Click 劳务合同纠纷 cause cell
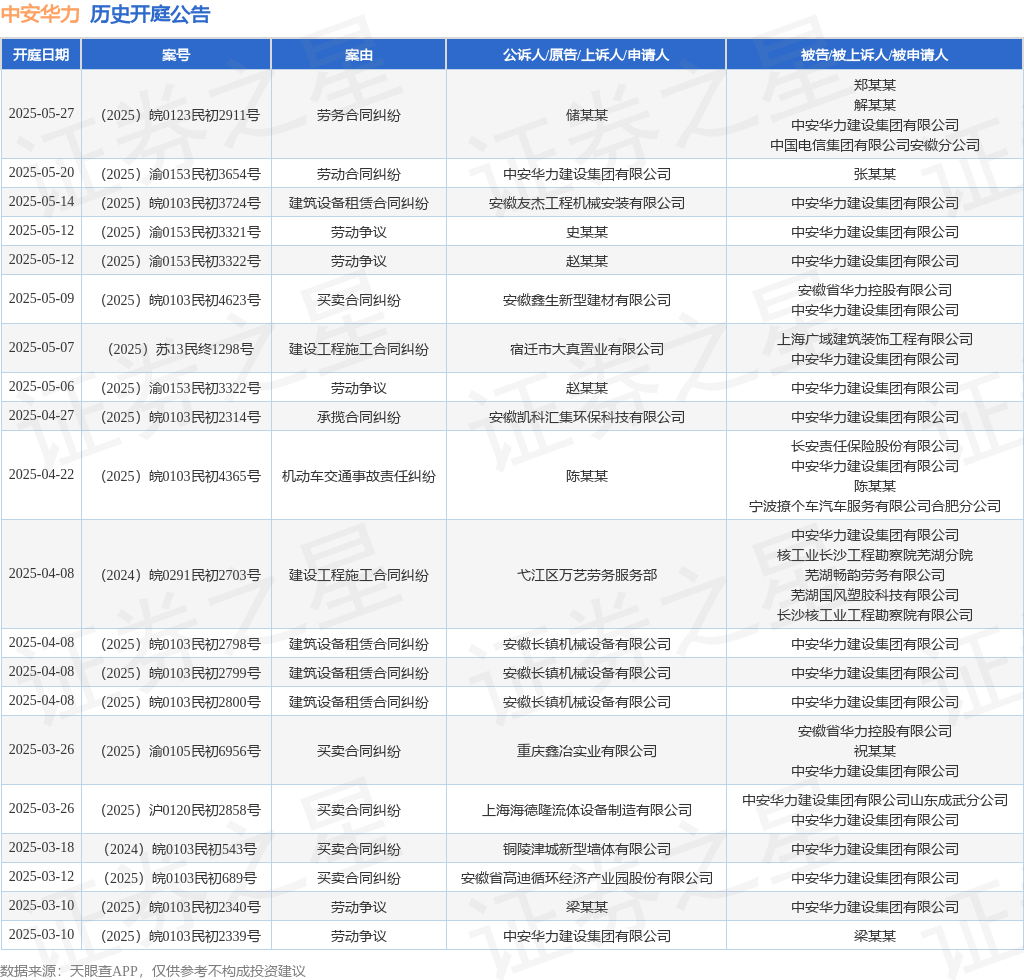 [x=359, y=115]
